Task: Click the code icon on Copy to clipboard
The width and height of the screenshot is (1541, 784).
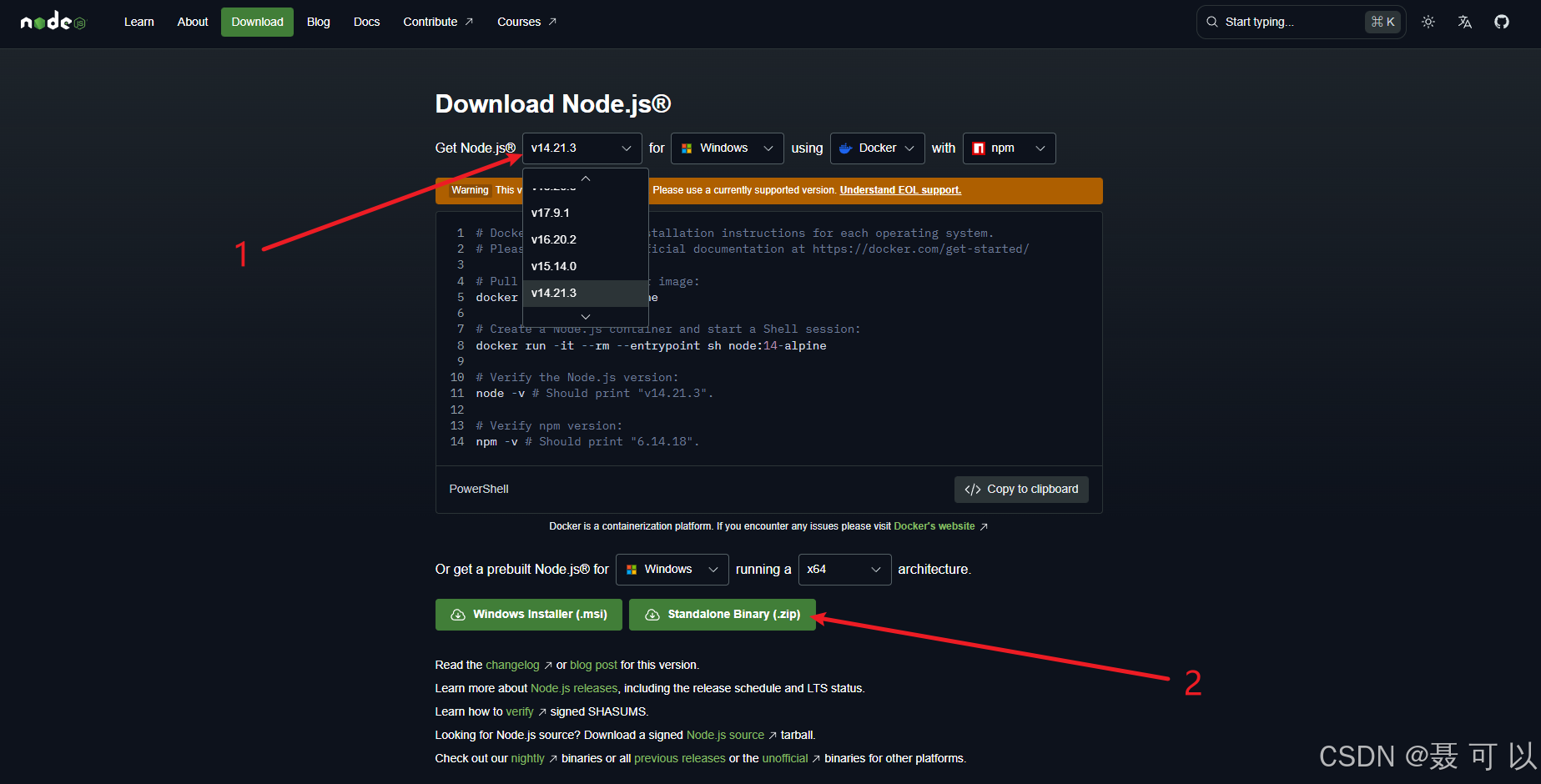Action: tap(973, 490)
